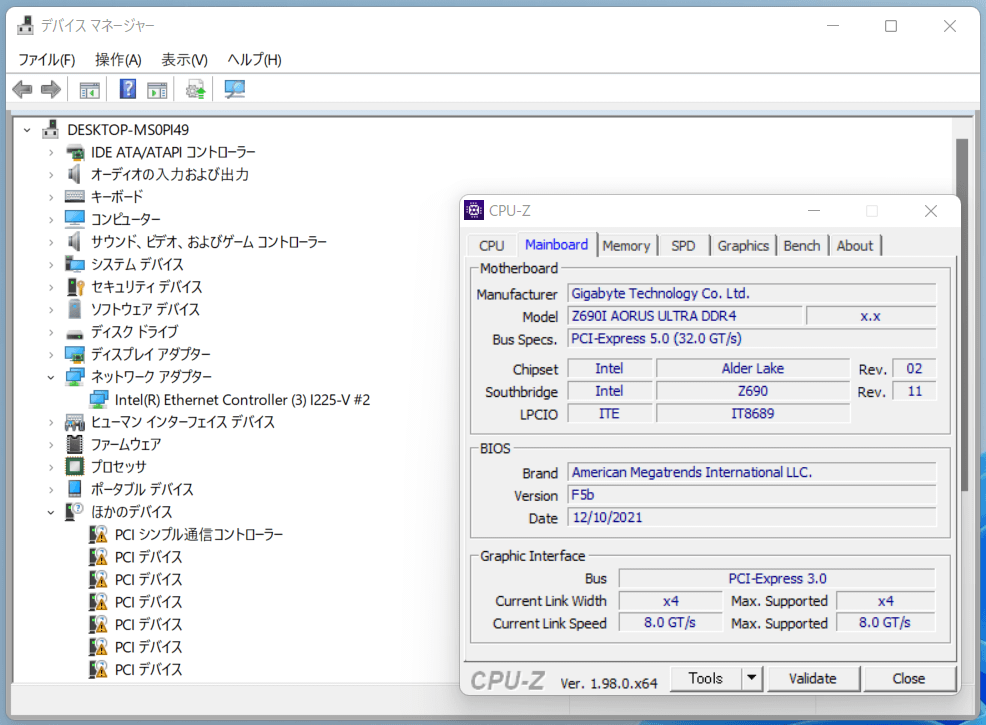Click the Back arrow in Device Manager toolbar
The image size is (986, 725).
23,89
